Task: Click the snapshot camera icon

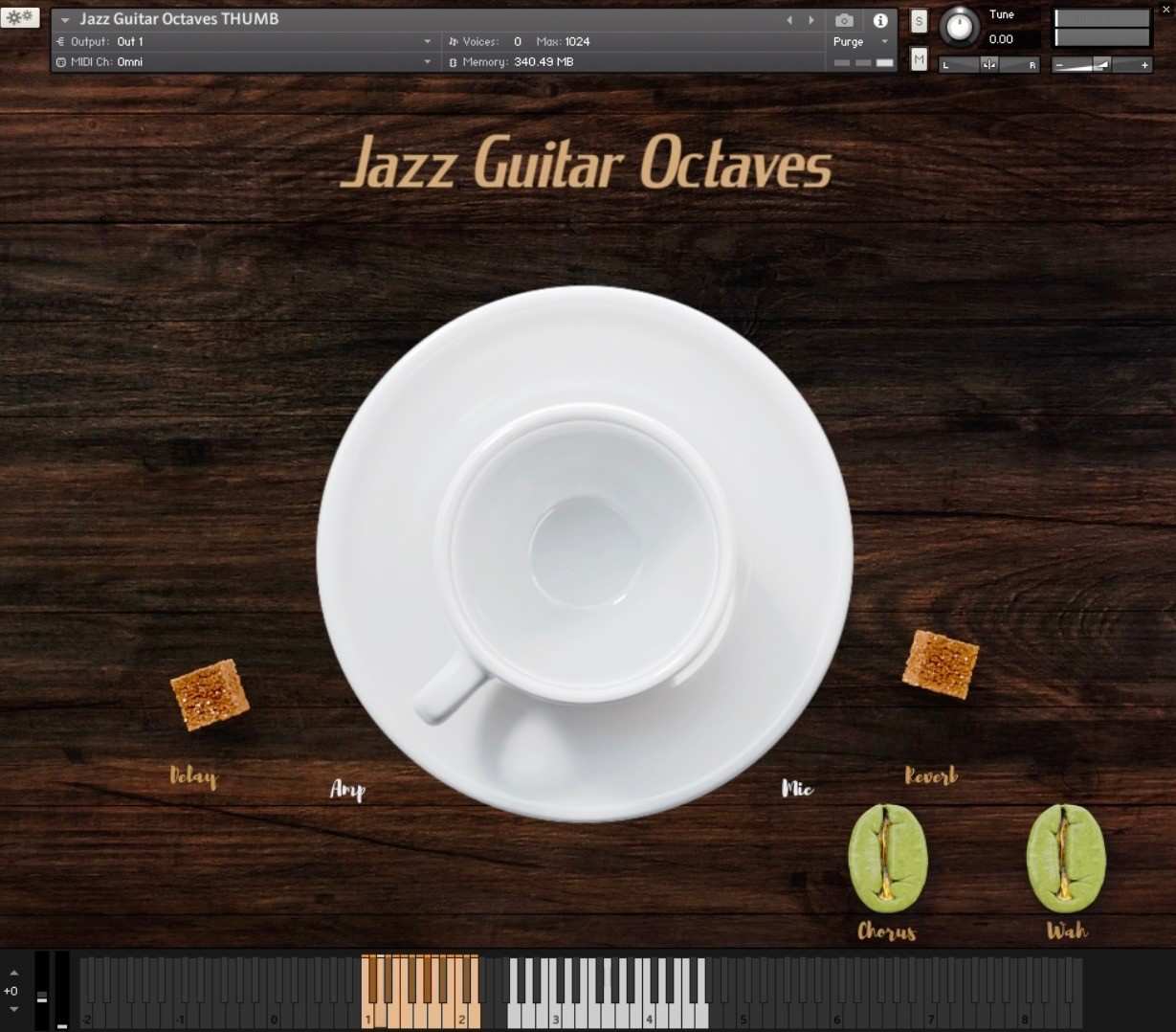Action: point(843,20)
